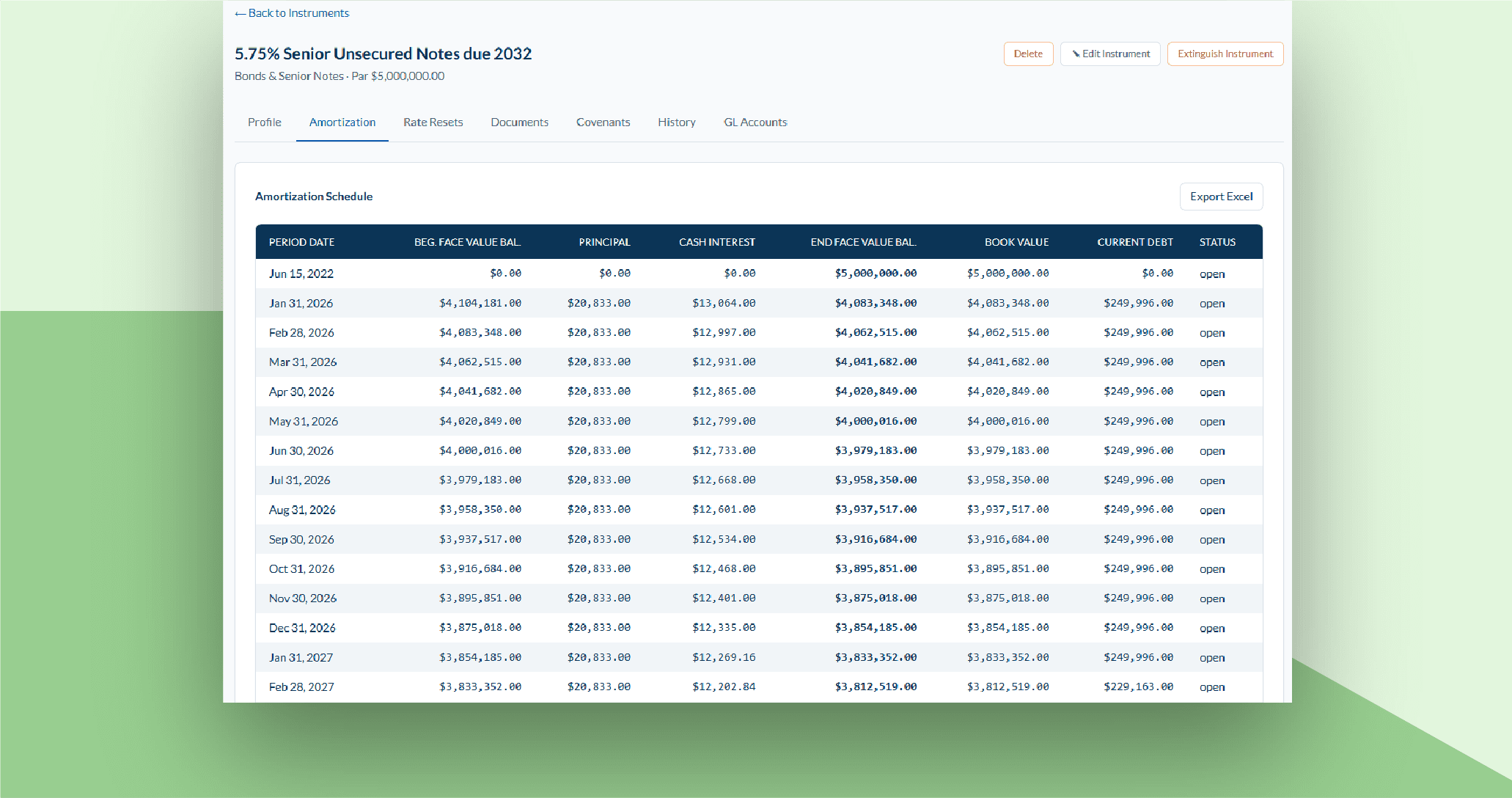Select the Apr 30, 2026 period date
This screenshot has height=798, width=1512.
(301, 392)
